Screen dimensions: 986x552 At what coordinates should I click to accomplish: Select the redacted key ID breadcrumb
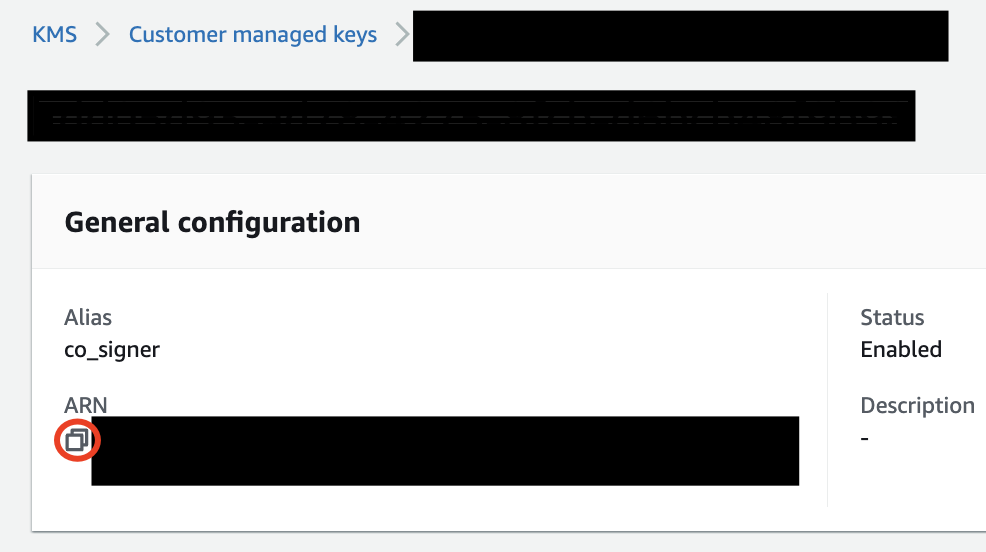click(x=680, y=36)
